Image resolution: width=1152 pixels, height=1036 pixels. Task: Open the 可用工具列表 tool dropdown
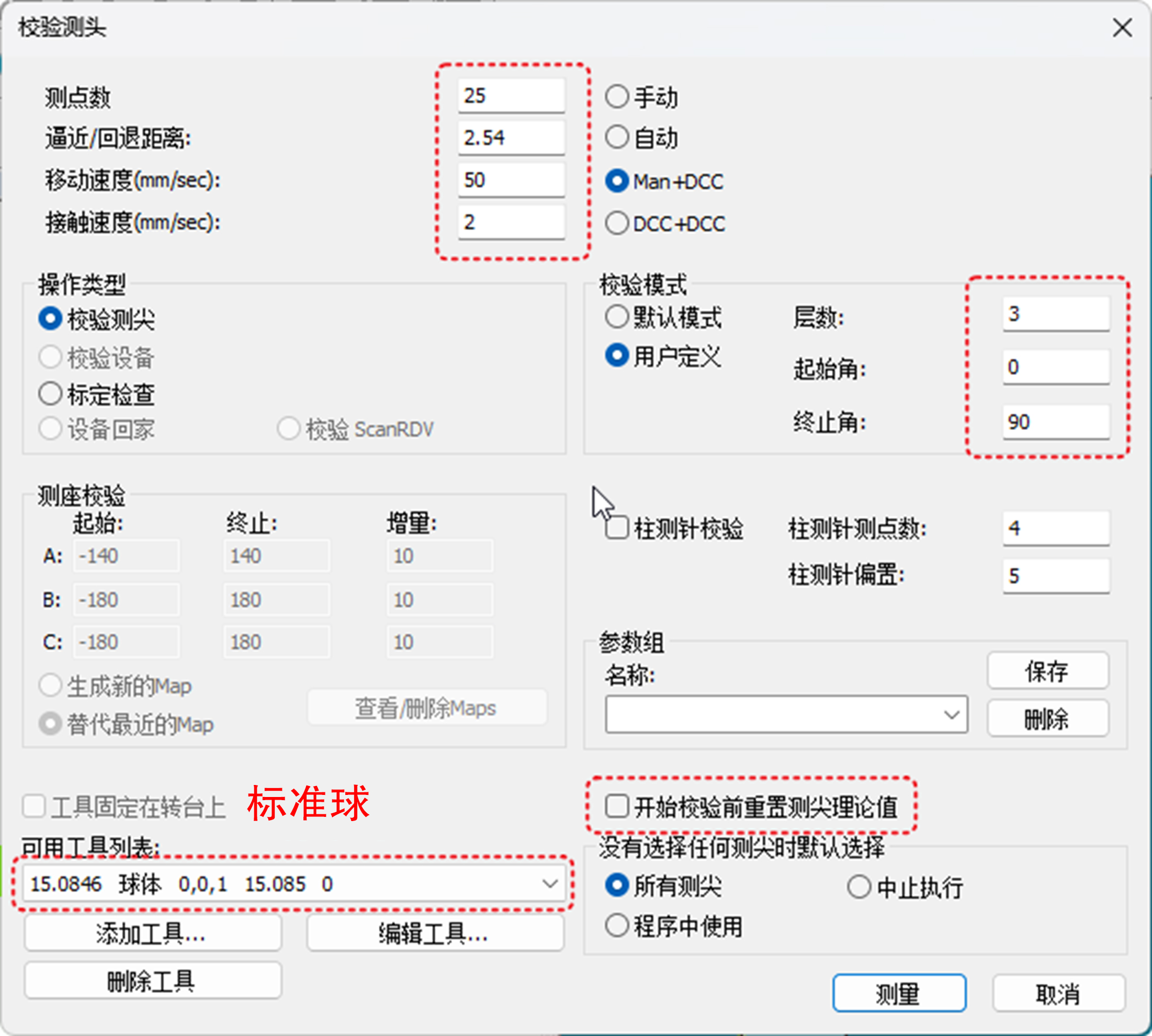550,883
